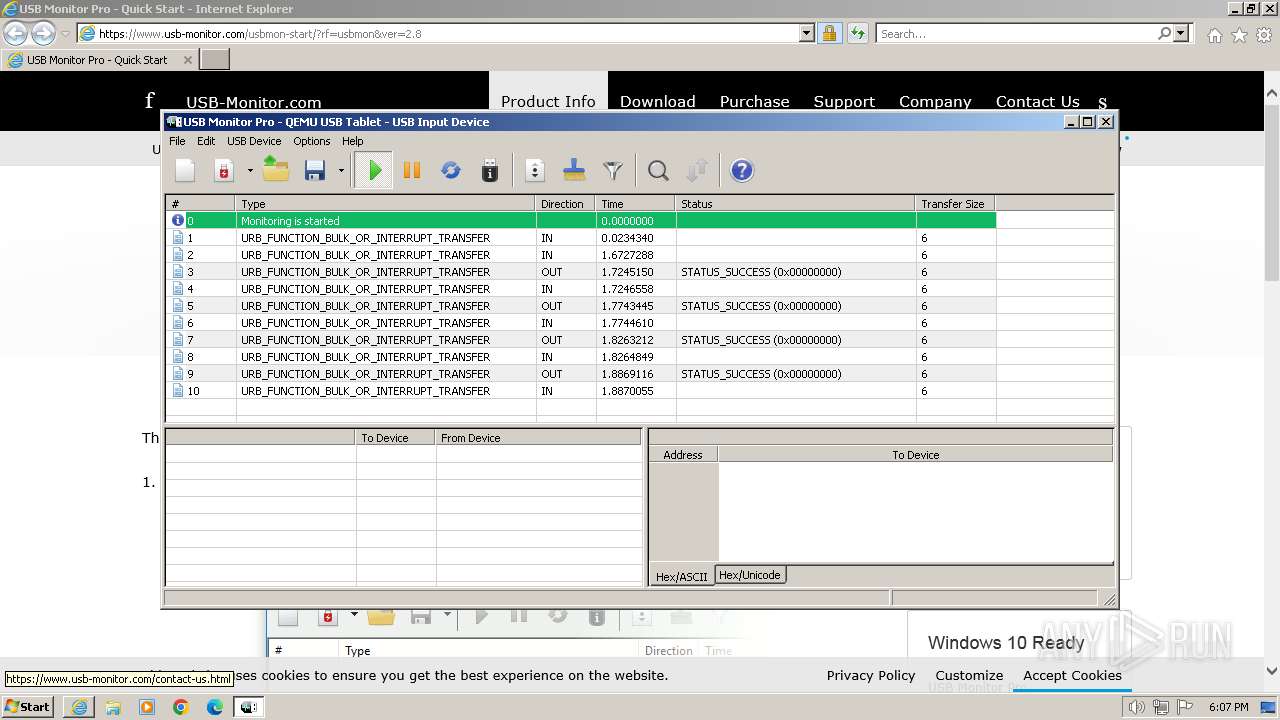The width and height of the screenshot is (1280, 720).
Task: Open a saved log with the folder icon
Action: (276, 171)
